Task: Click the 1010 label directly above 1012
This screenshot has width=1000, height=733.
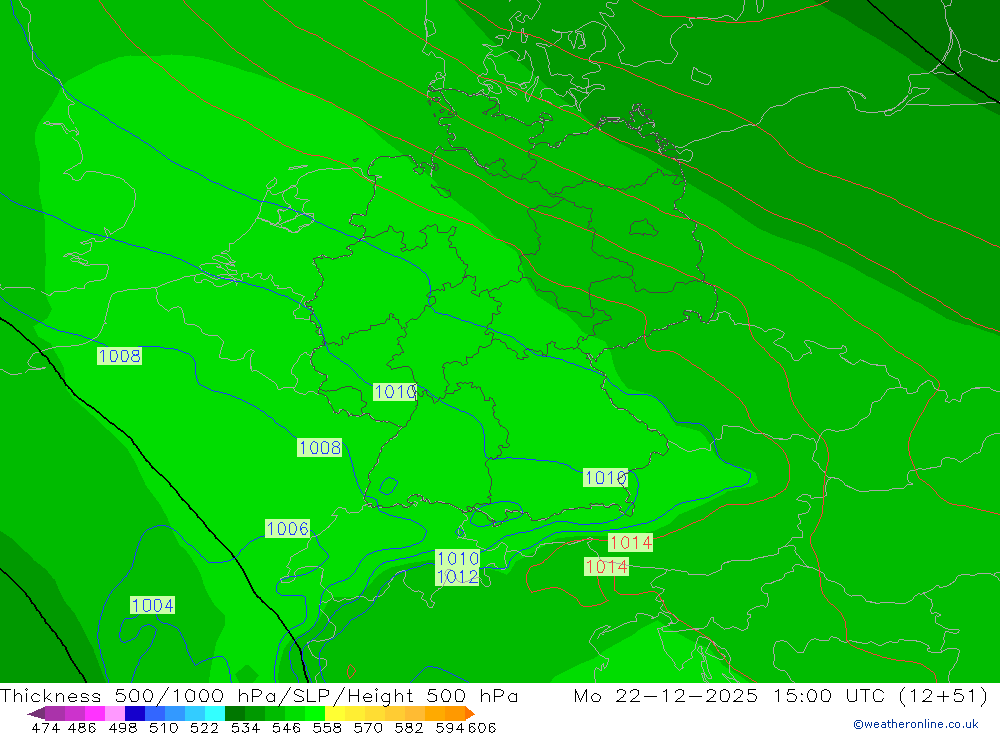Action: point(457,558)
